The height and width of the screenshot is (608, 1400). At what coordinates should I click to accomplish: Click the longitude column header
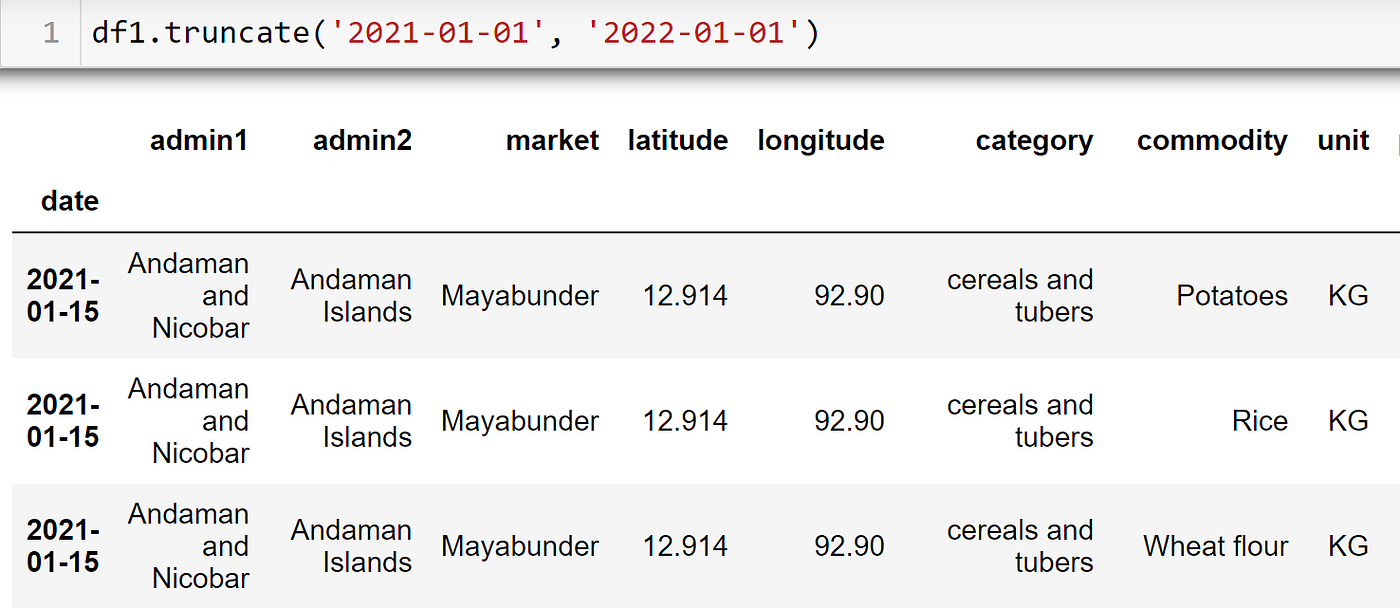tap(820, 141)
